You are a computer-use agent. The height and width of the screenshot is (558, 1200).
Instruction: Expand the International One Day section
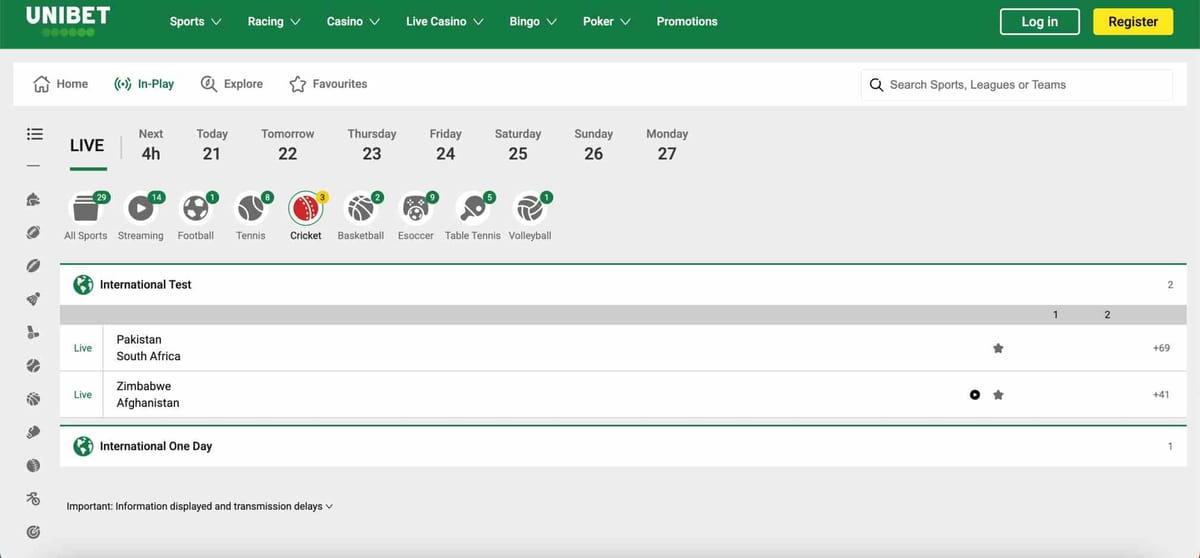click(x=621, y=446)
